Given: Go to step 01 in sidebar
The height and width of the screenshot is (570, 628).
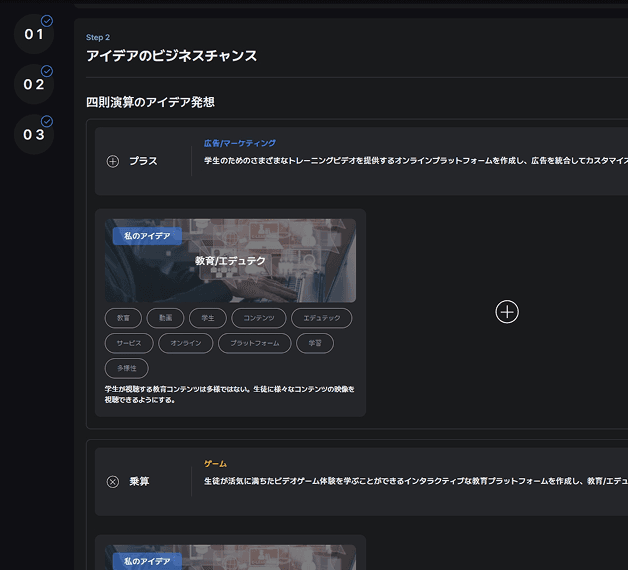Looking at the screenshot, I should pyautogui.click(x=34, y=34).
